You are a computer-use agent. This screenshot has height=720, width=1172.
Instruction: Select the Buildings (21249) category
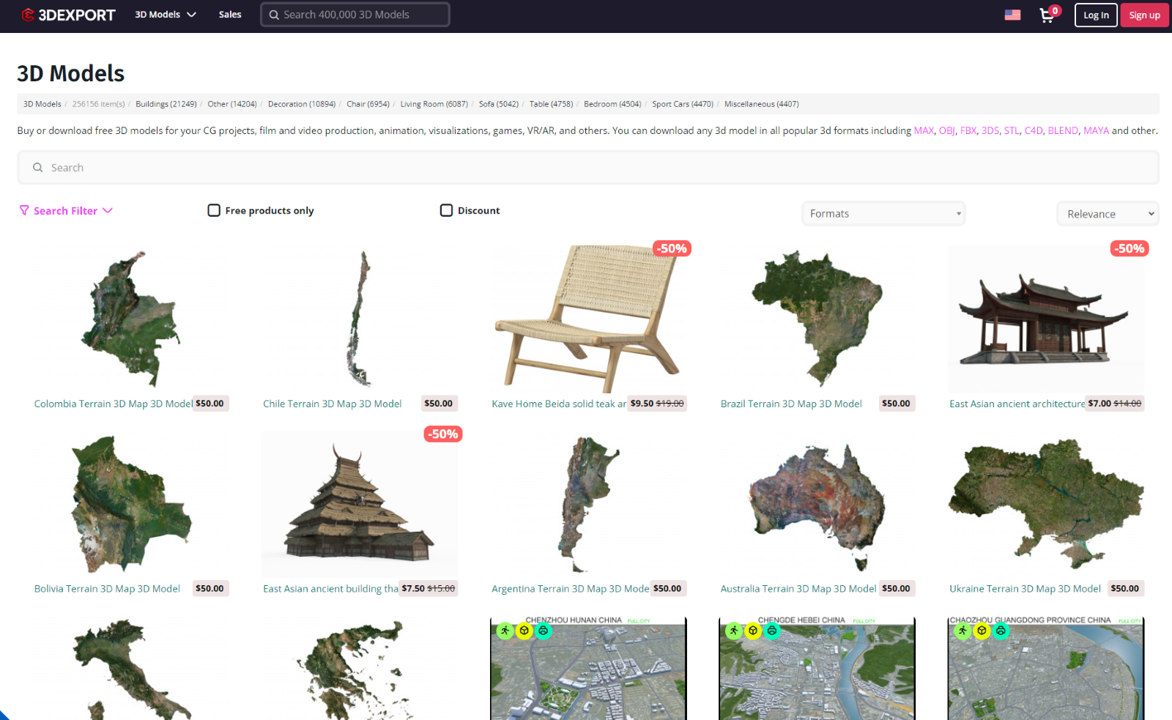tap(166, 104)
